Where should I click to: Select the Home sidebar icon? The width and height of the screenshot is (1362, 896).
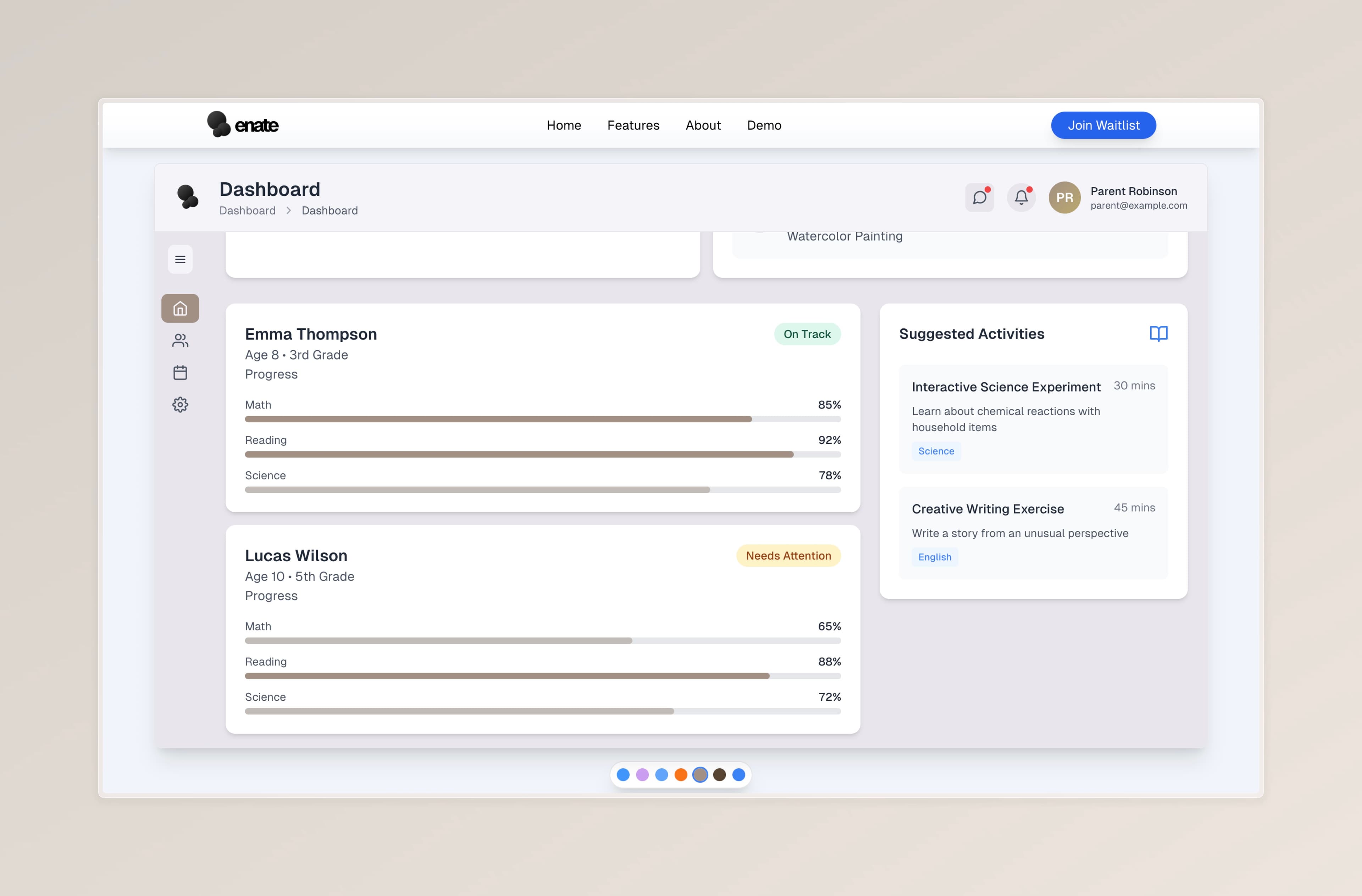pyautogui.click(x=180, y=308)
